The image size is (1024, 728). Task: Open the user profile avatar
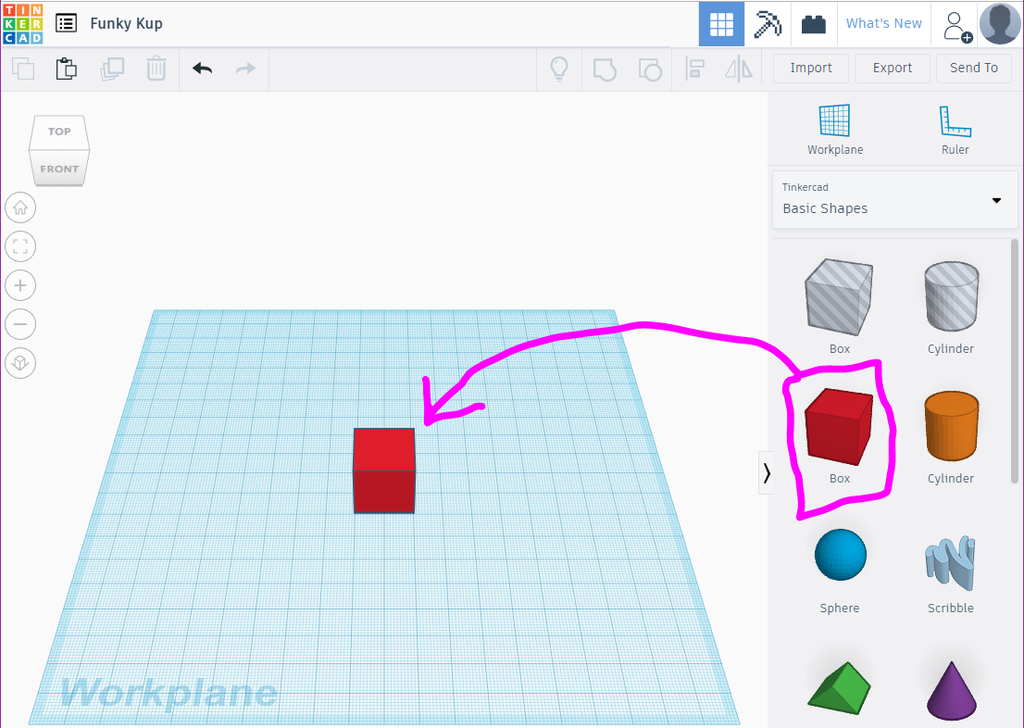(1000, 24)
